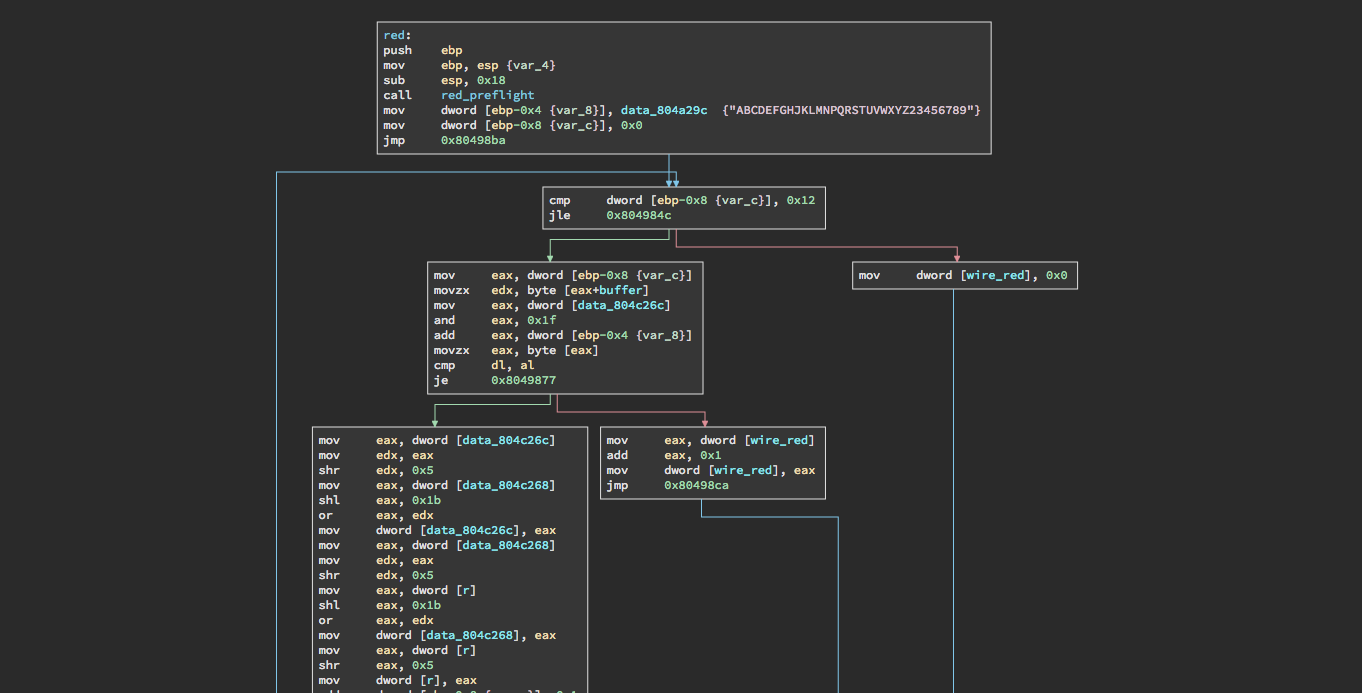Image resolution: width=1362 pixels, height=693 pixels.
Task: Click the 'push ebp' instruction
Action: tap(422, 50)
